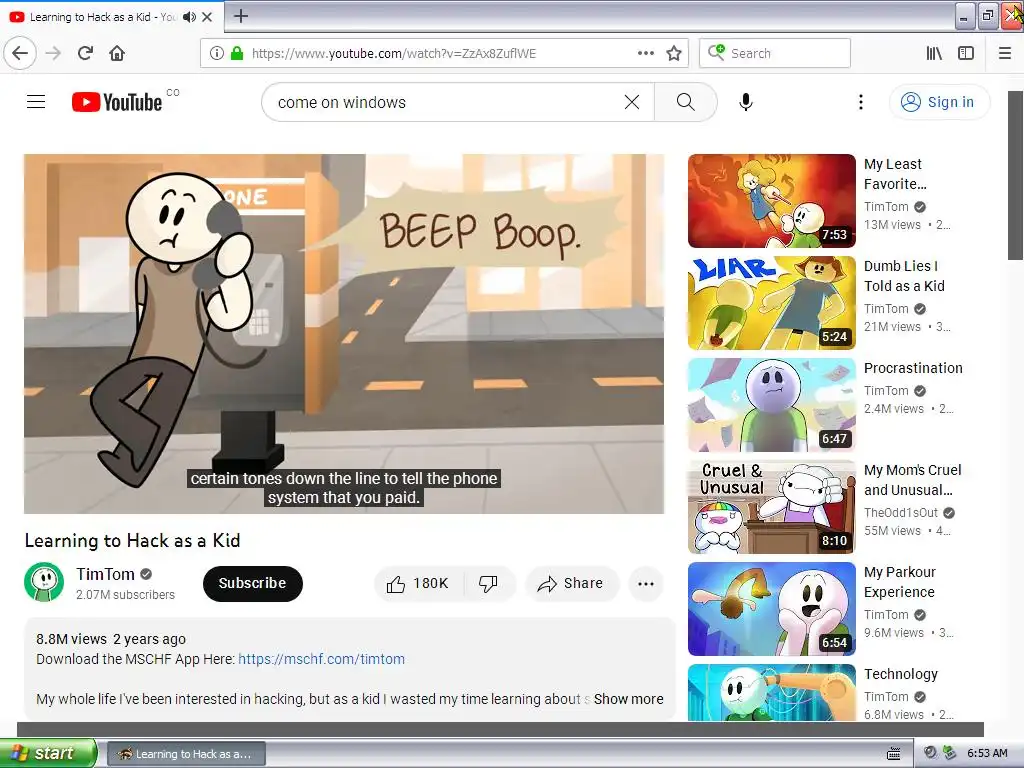
Task: Click the site information icon in address bar
Action: click(x=216, y=53)
